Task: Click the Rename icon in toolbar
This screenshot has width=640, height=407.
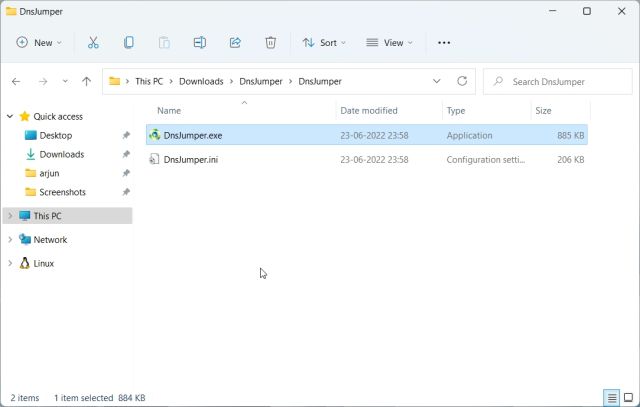Action: (200, 42)
